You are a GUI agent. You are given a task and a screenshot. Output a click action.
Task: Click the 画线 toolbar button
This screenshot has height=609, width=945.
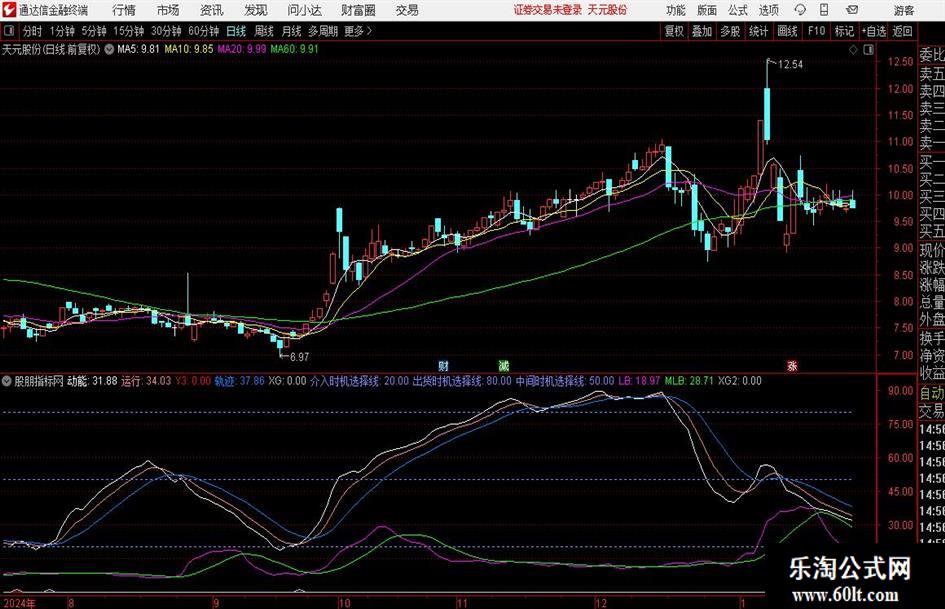(x=787, y=31)
